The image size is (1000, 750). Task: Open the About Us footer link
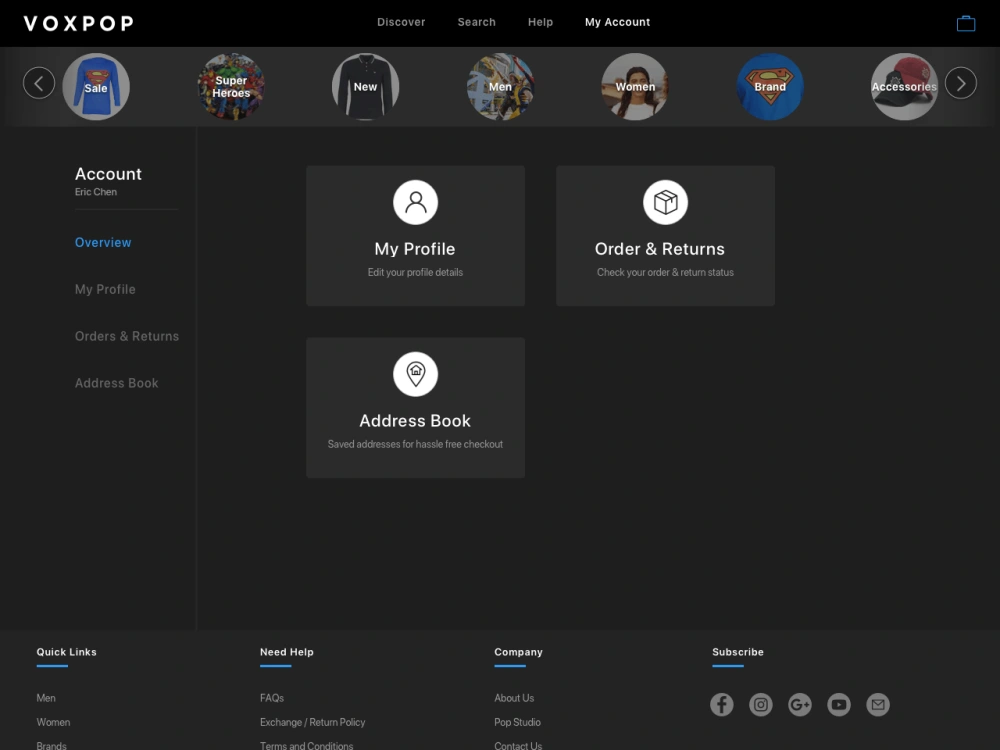point(514,698)
